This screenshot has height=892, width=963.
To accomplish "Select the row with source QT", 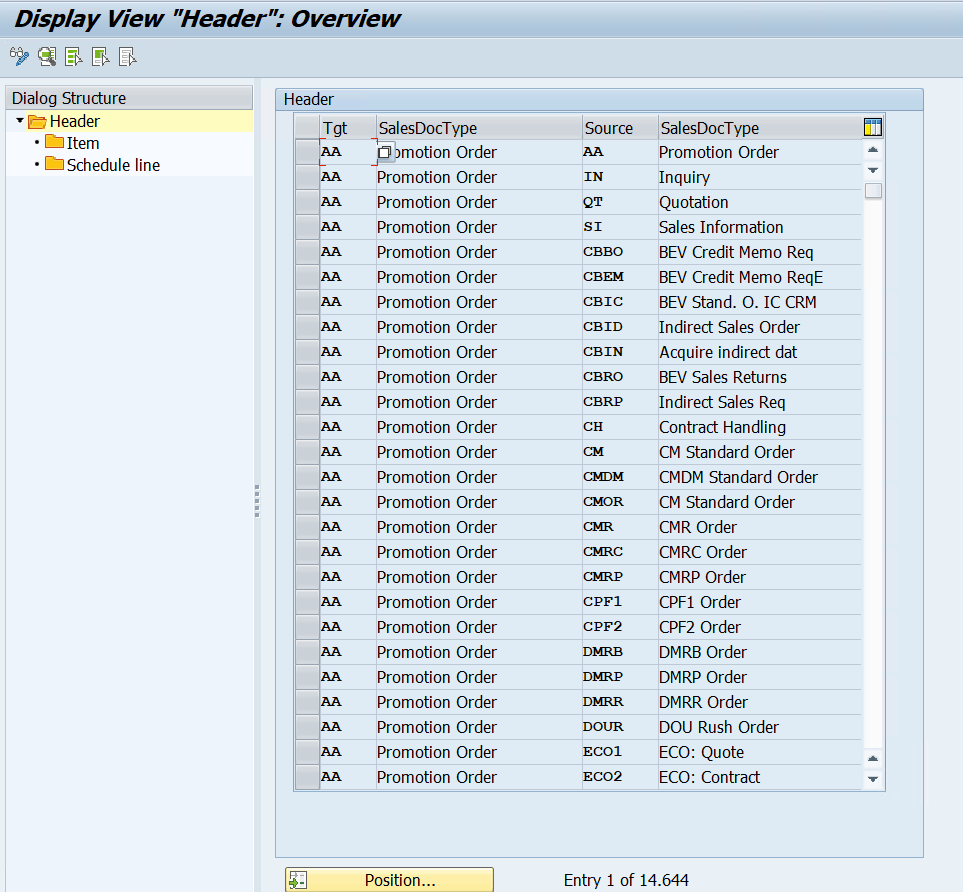I will coord(307,202).
